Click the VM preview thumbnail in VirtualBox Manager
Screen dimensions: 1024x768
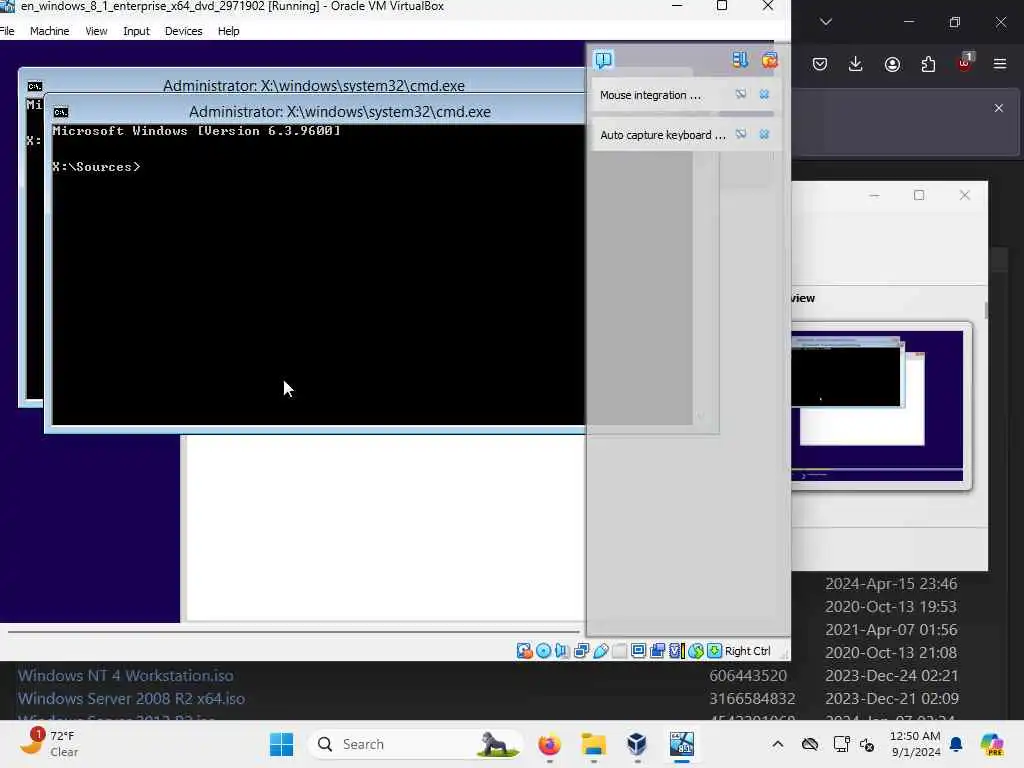(x=876, y=406)
